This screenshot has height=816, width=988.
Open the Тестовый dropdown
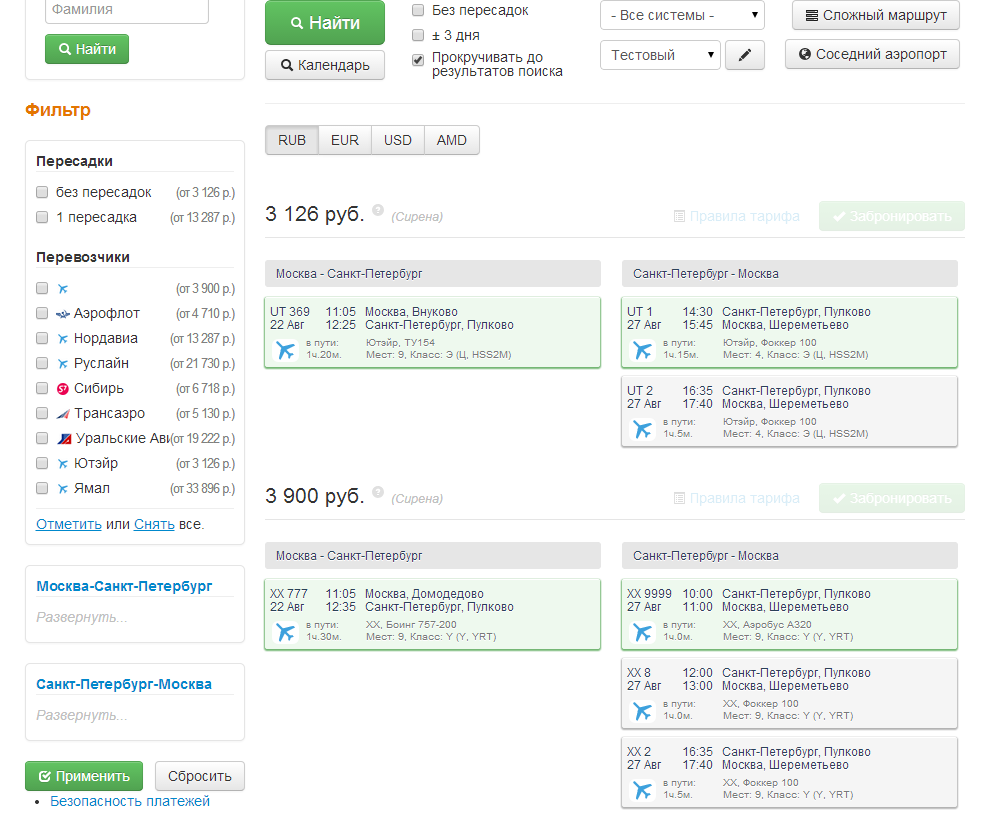(660, 55)
